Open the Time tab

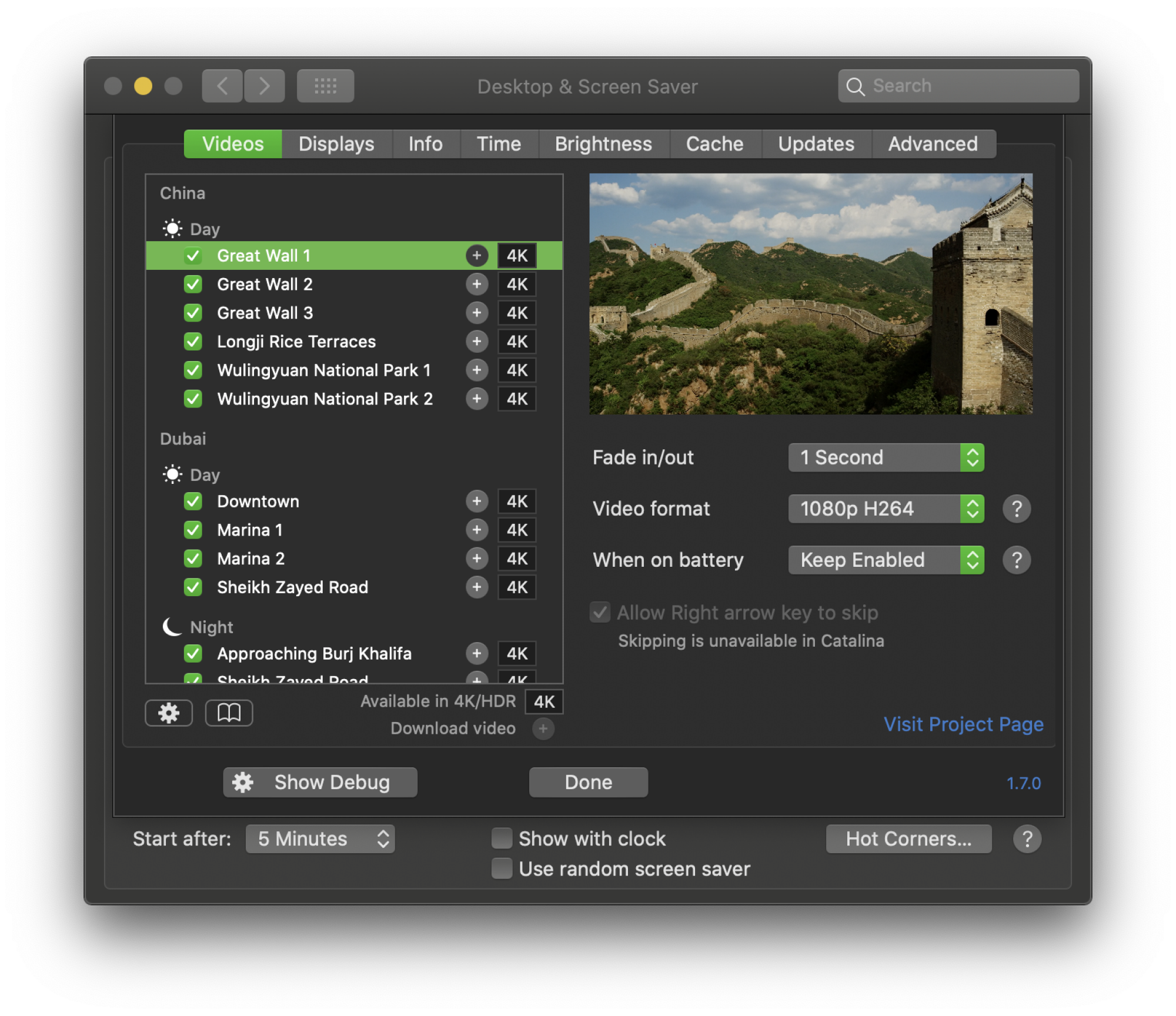tap(499, 144)
